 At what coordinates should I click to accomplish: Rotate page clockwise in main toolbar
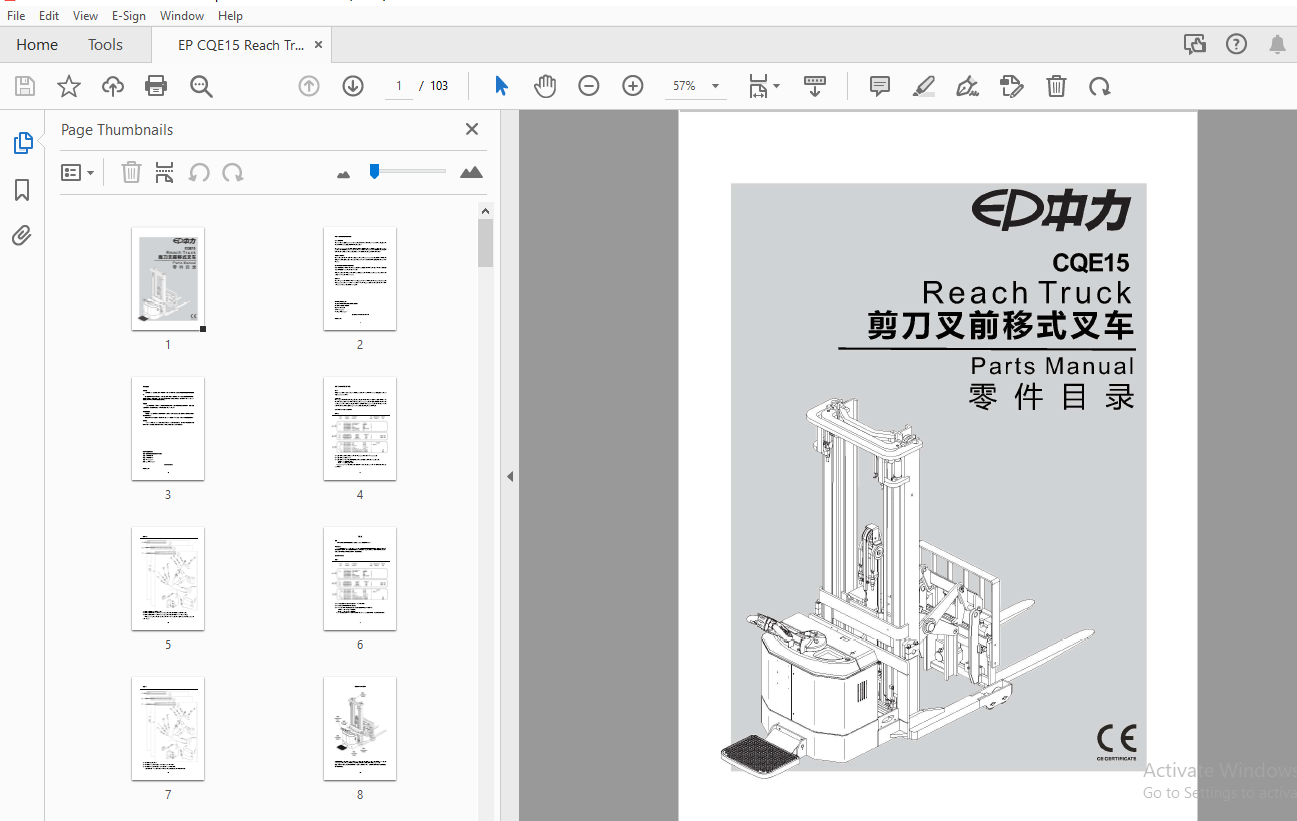tap(1100, 86)
